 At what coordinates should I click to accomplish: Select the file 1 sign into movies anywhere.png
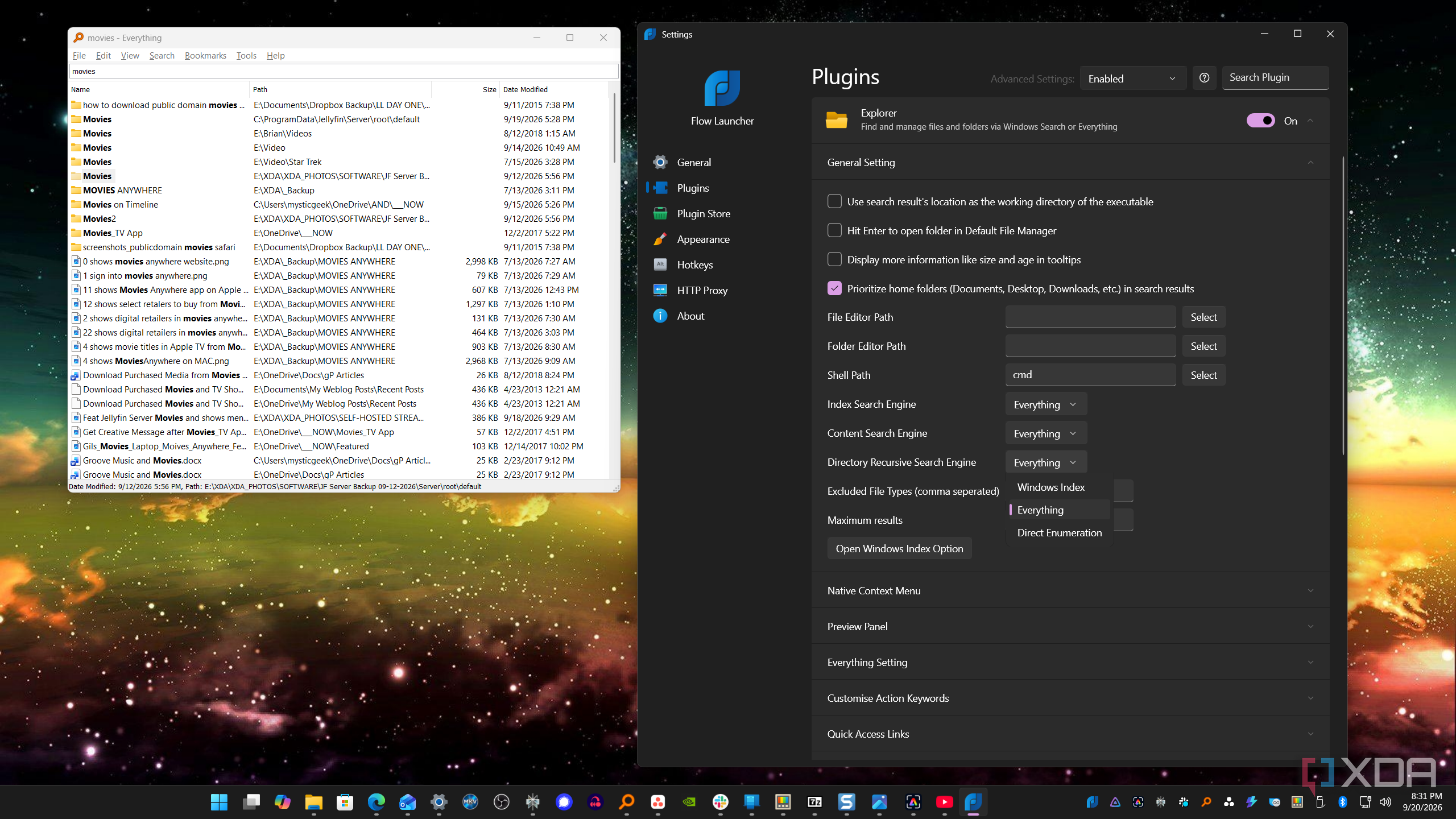pyautogui.click(x=338, y=276)
